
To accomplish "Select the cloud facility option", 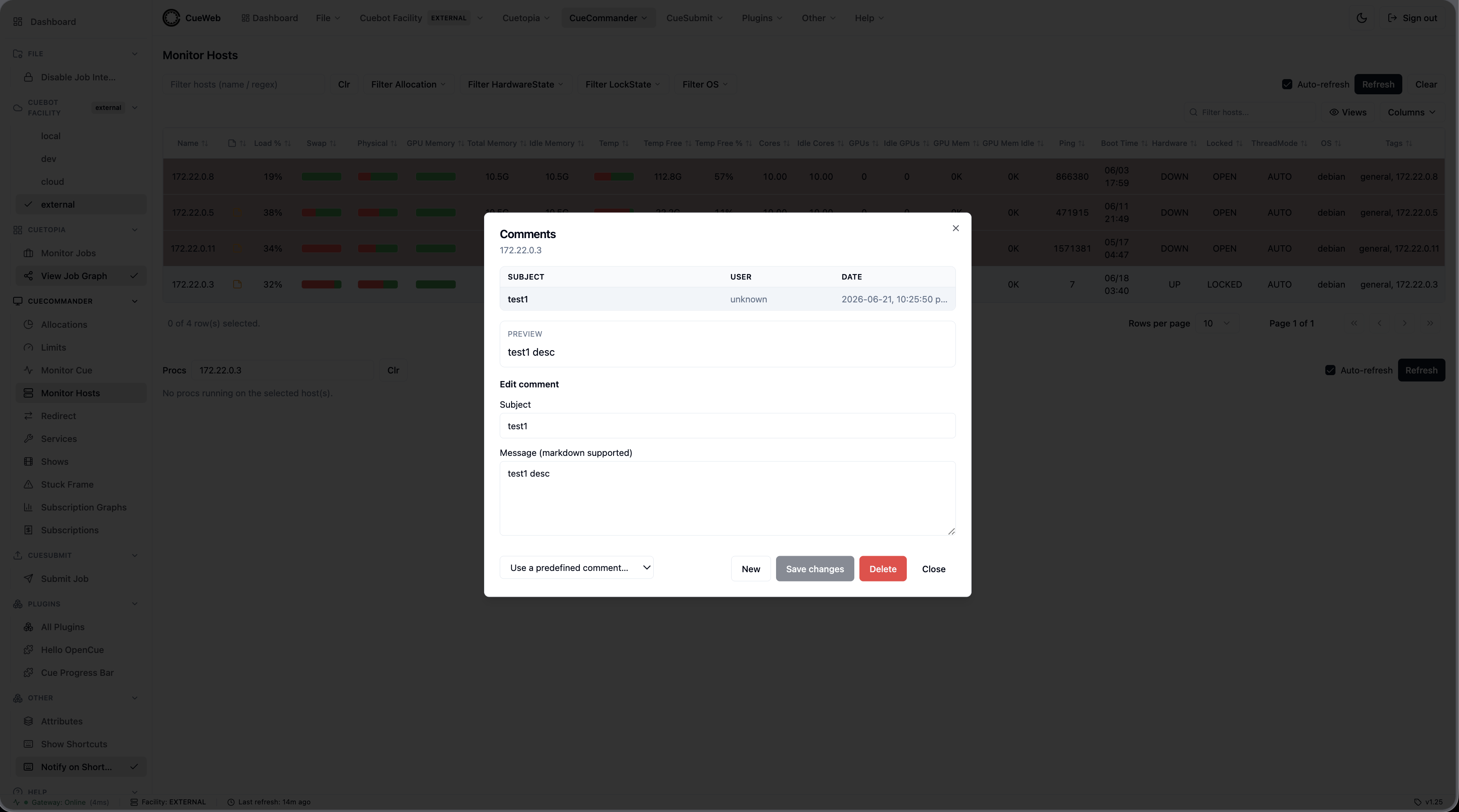I will click(81, 181).
